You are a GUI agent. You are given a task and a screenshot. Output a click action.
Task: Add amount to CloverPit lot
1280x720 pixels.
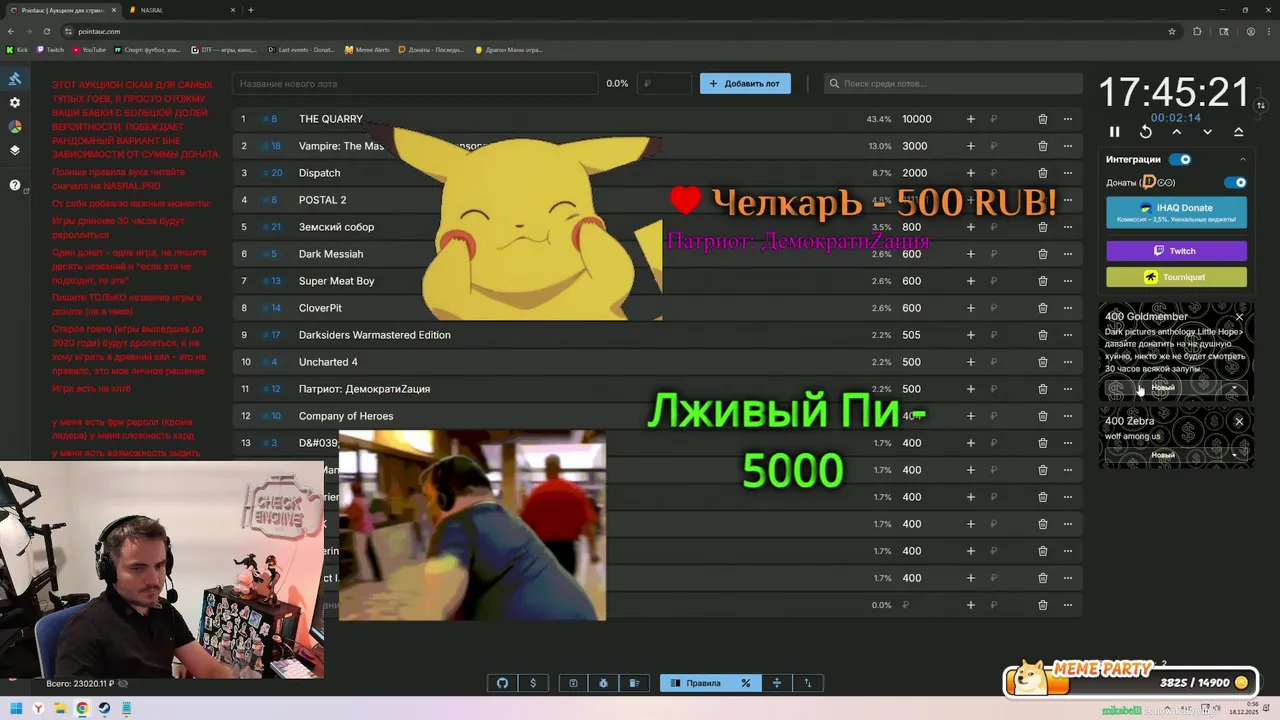click(x=970, y=308)
